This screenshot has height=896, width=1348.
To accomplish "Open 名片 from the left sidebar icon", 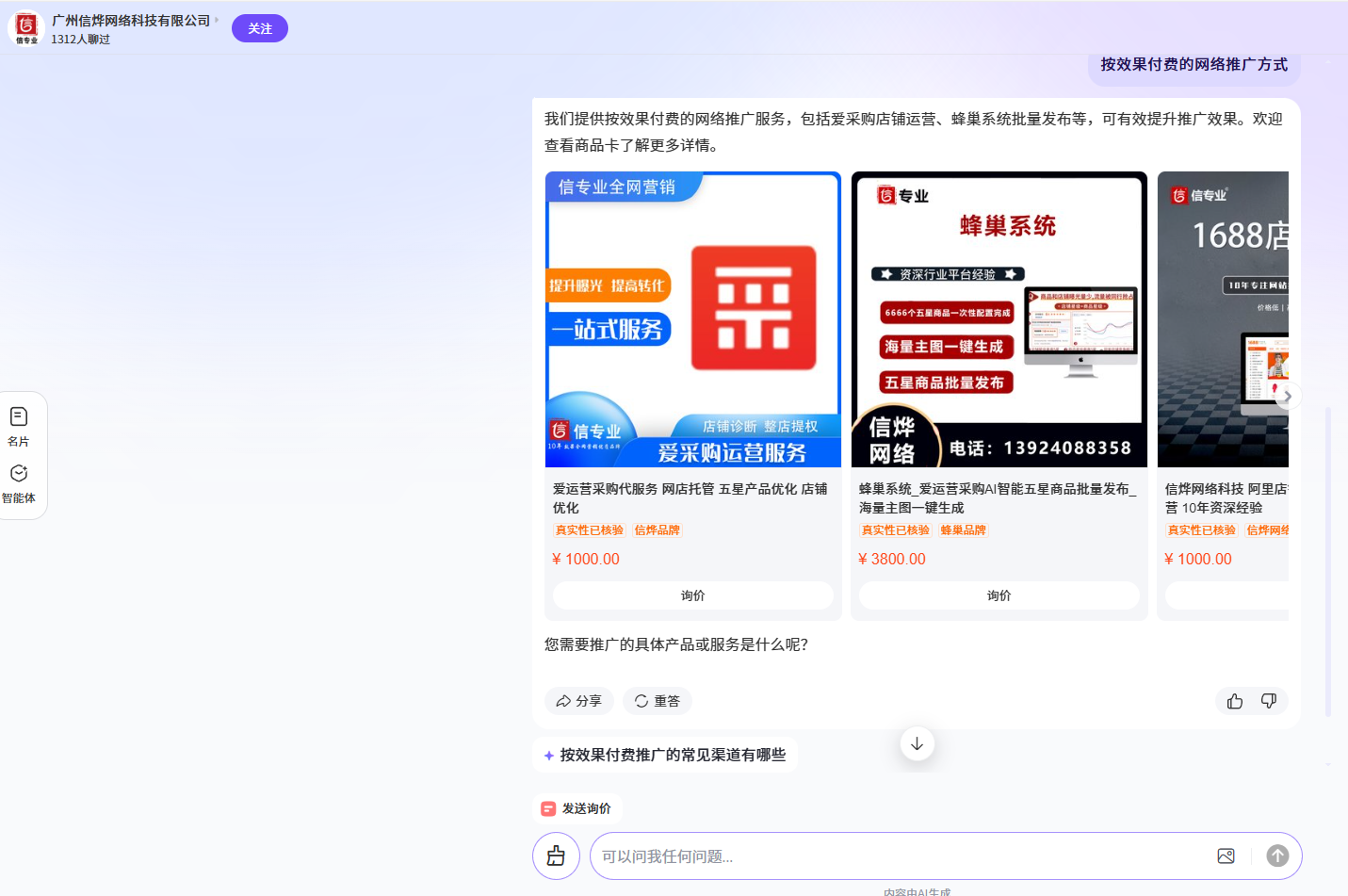I will click(21, 424).
